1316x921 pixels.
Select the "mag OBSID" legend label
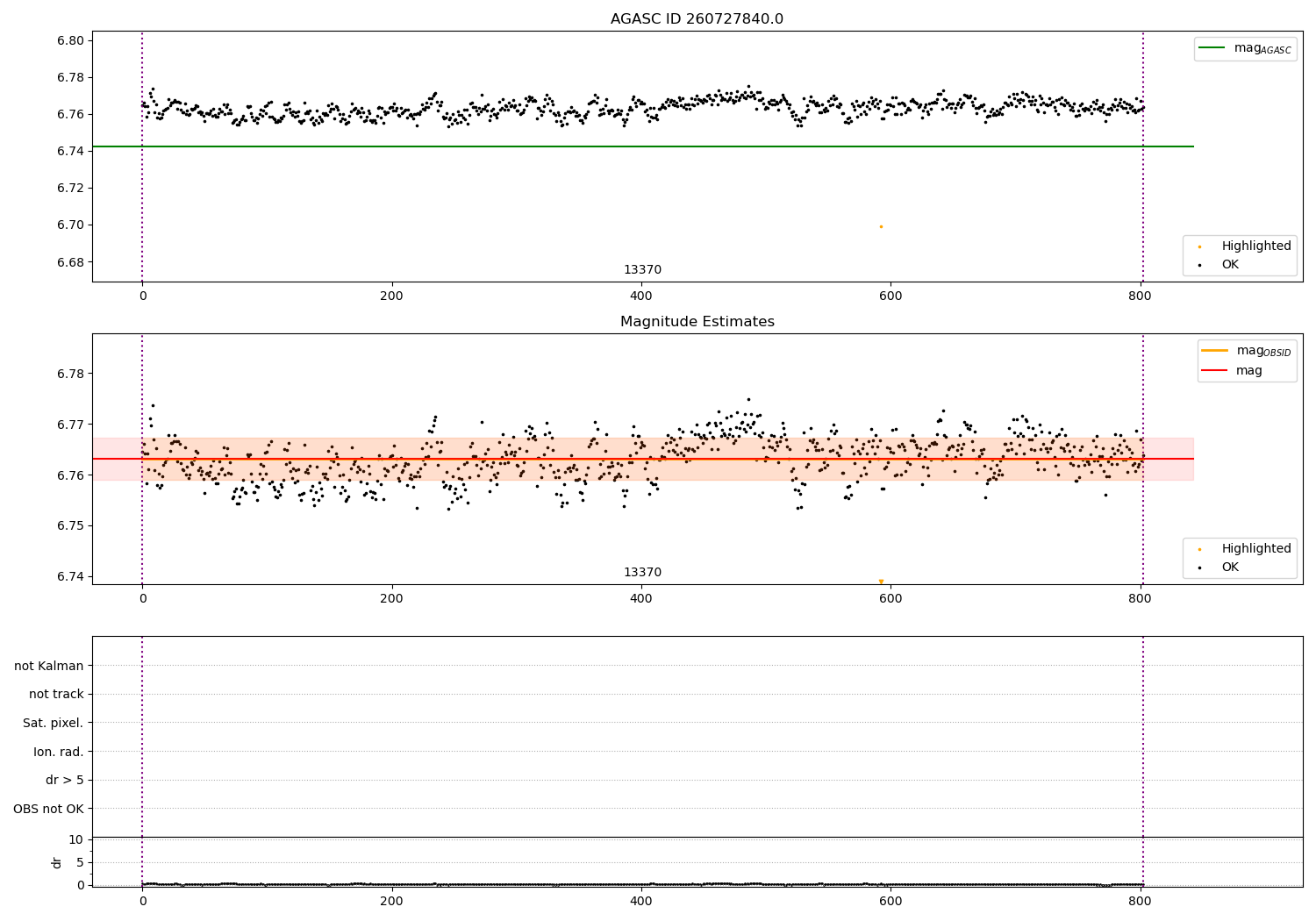(x=1264, y=352)
